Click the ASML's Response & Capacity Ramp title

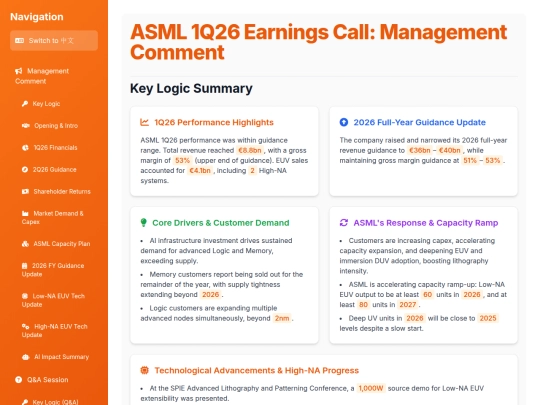click(x=426, y=223)
